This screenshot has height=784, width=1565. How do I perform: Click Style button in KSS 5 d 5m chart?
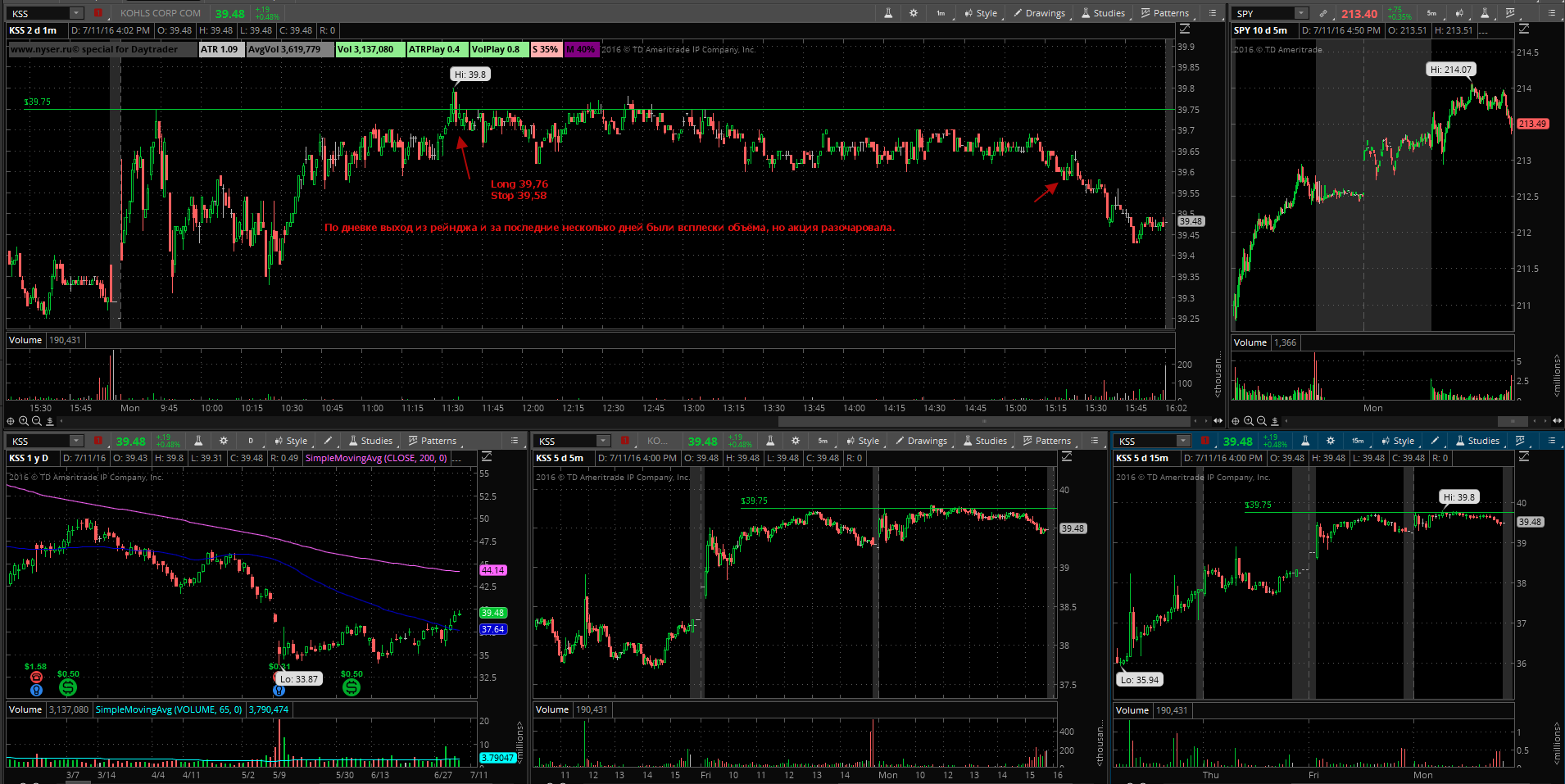point(863,441)
